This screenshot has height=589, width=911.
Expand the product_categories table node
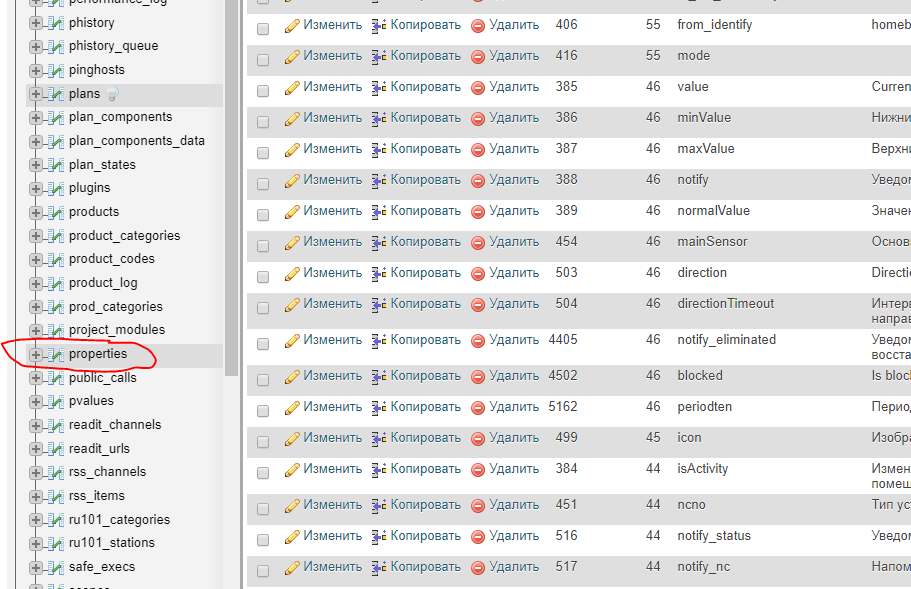[x=35, y=236]
